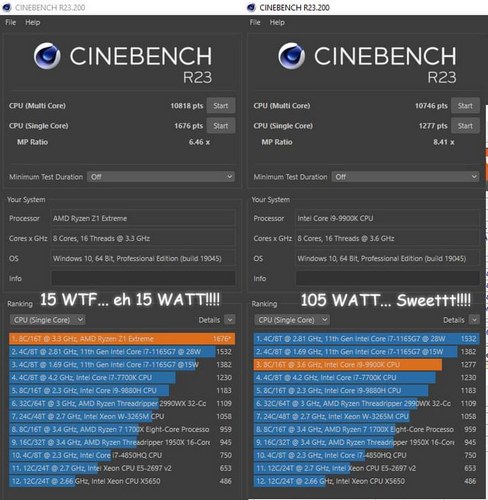Select Intel Core i9-9880H row in the left ranking
This screenshot has width=488, height=500.
point(122,390)
